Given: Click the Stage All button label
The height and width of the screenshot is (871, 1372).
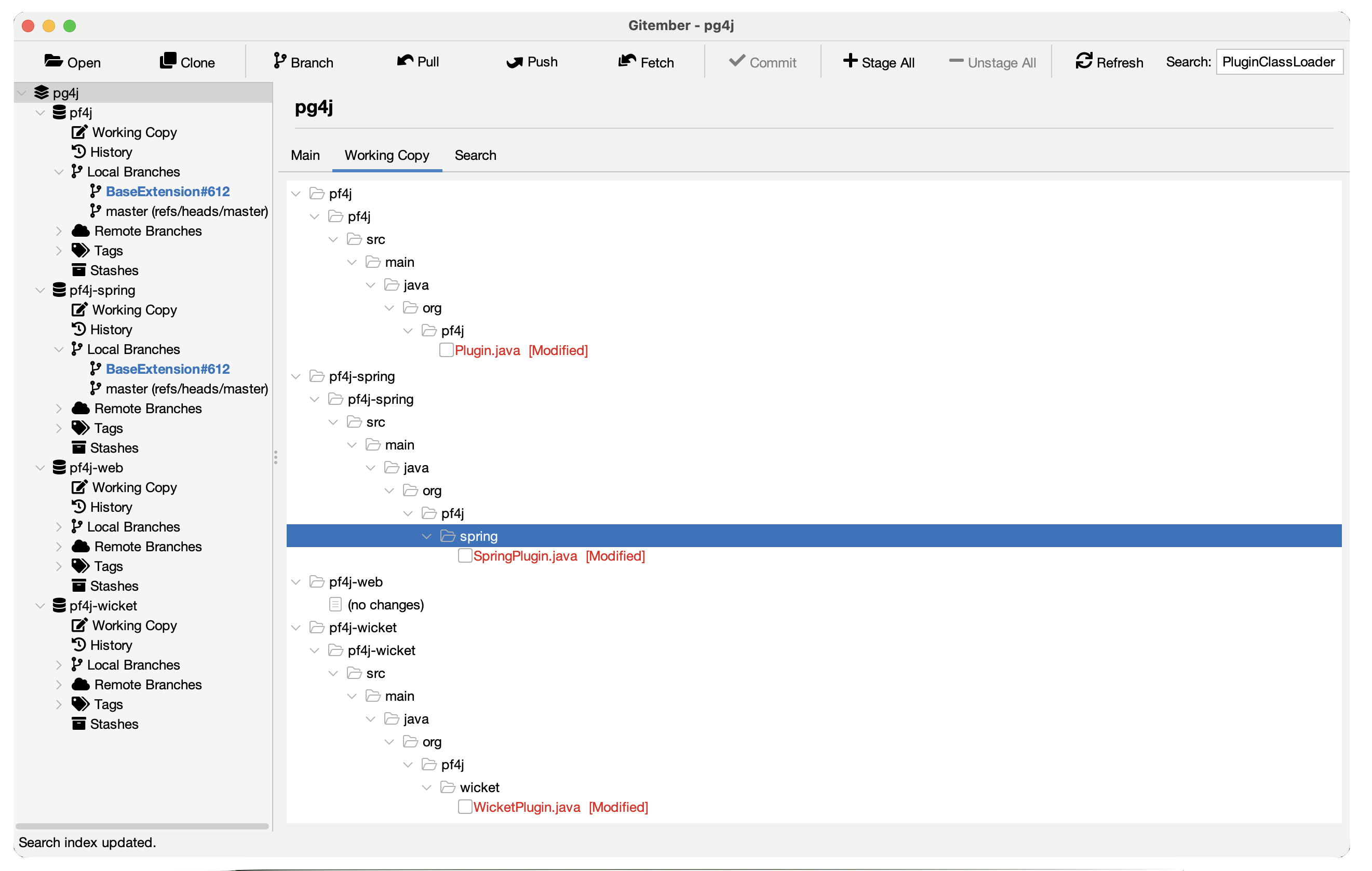Looking at the screenshot, I should 887,62.
